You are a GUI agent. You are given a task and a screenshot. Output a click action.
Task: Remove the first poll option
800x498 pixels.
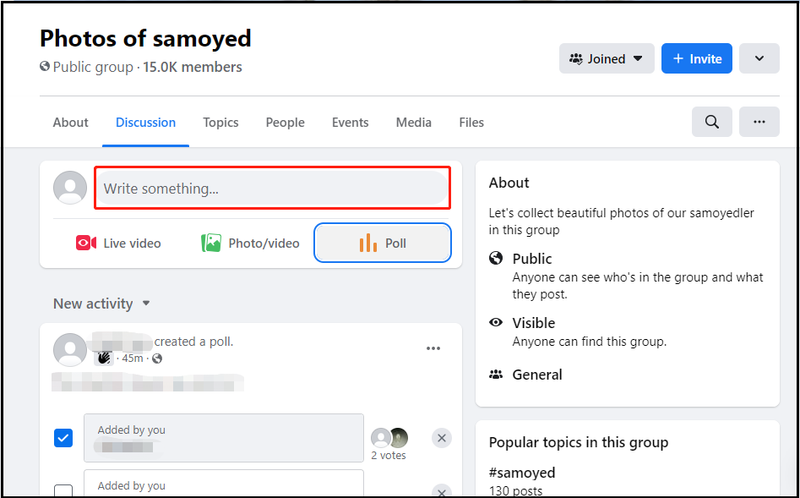(442, 438)
